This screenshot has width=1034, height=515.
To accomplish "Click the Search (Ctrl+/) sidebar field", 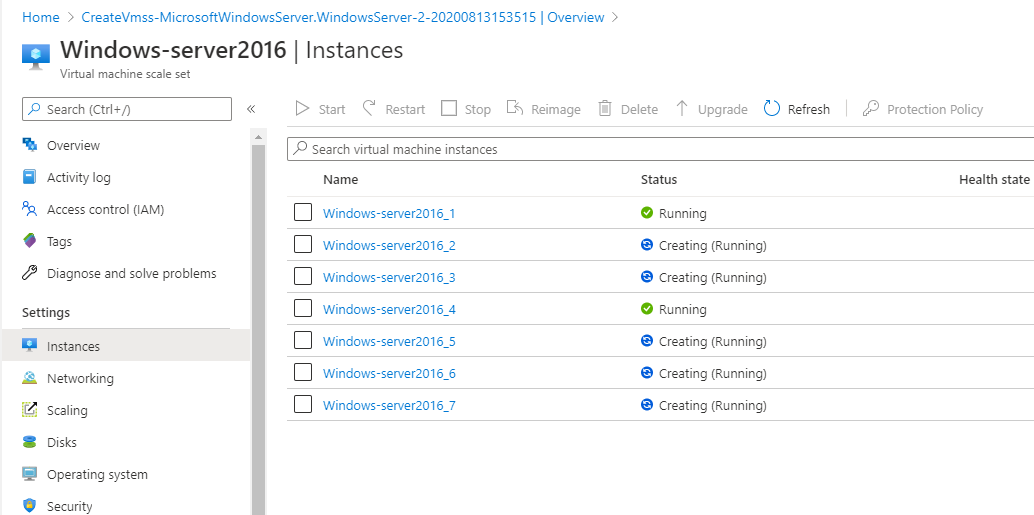I will (127, 109).
